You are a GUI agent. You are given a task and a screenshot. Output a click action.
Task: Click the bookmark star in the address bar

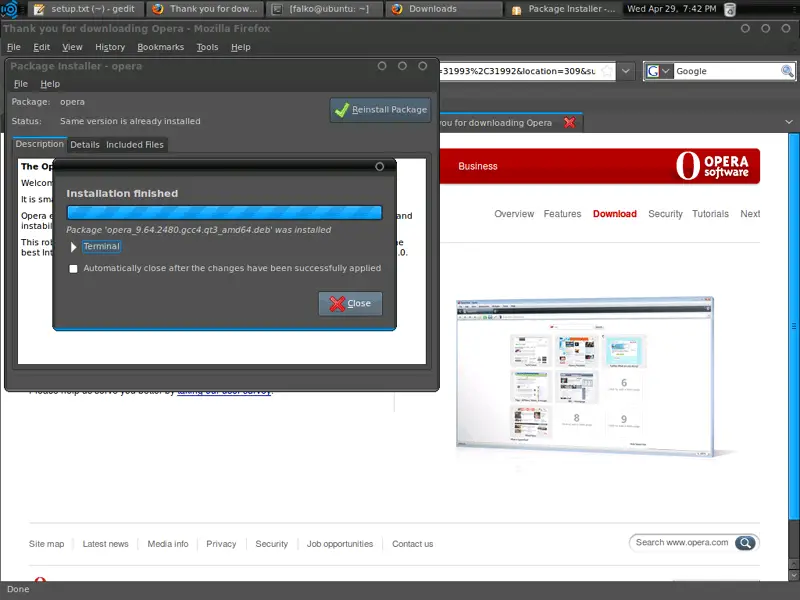pyautogui.click(x=607, y=71)
